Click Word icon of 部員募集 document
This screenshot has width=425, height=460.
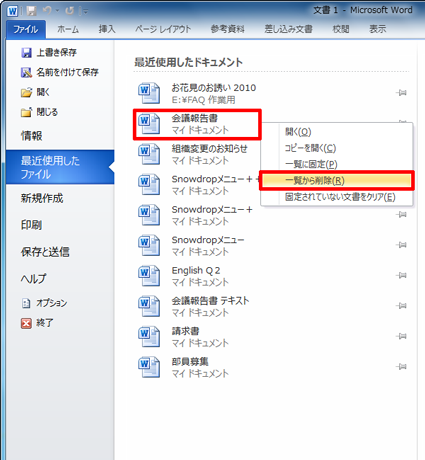pyautogui.click(x=149, y=367)
